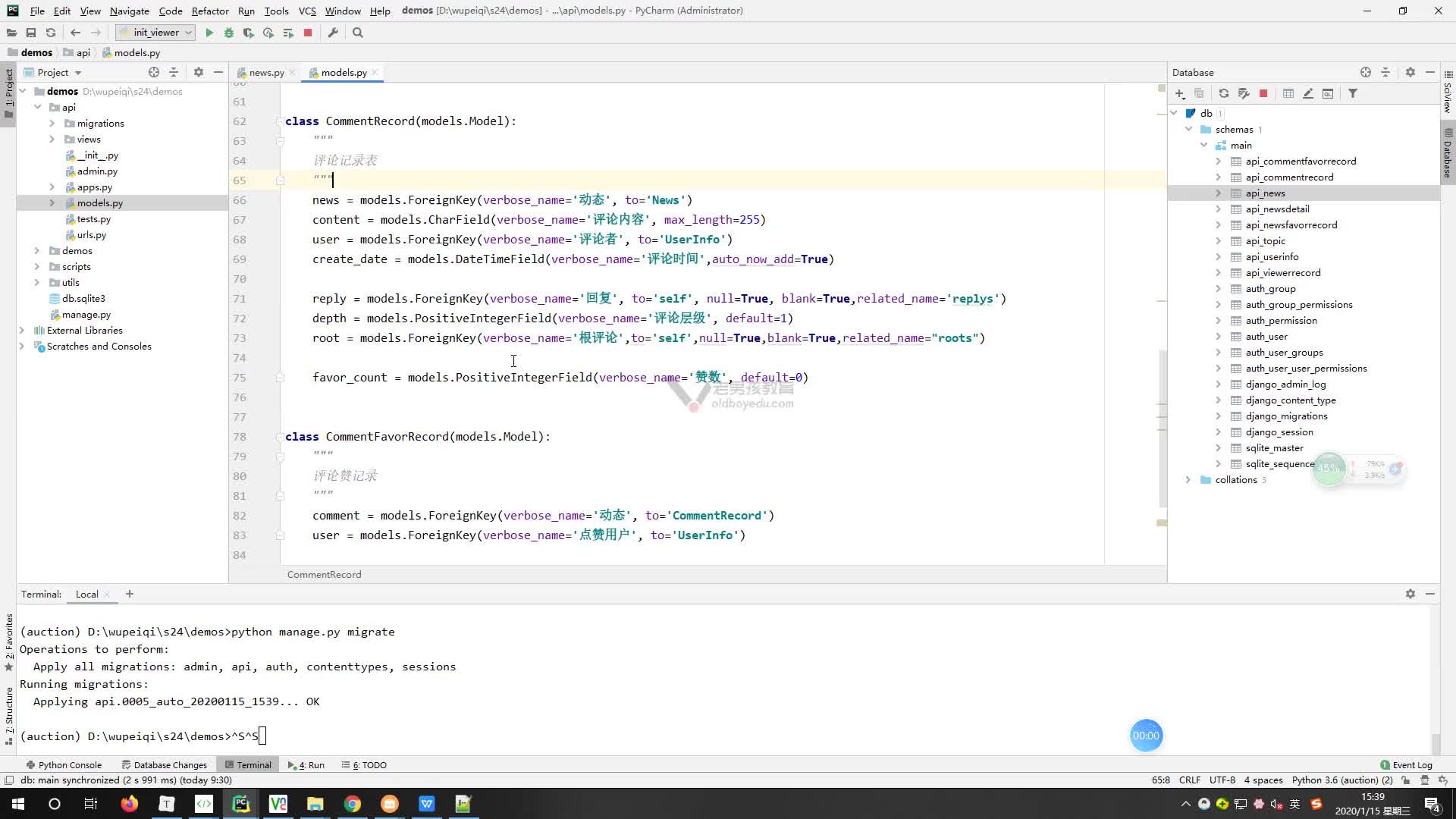The image size is (1456, 819).
Task: Toggle the Favorites side panel
Action: (8, 642)
